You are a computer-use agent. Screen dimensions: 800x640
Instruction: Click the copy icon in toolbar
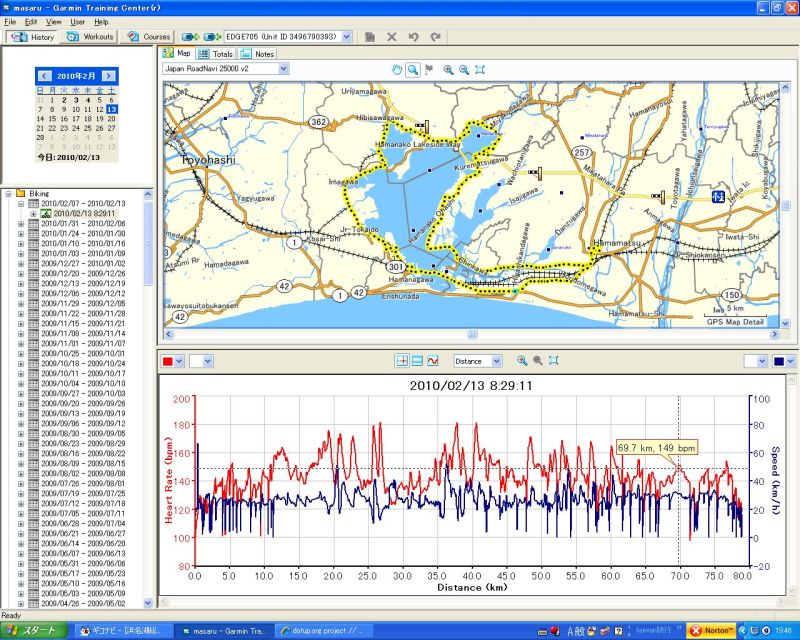[x=370, y=37]
